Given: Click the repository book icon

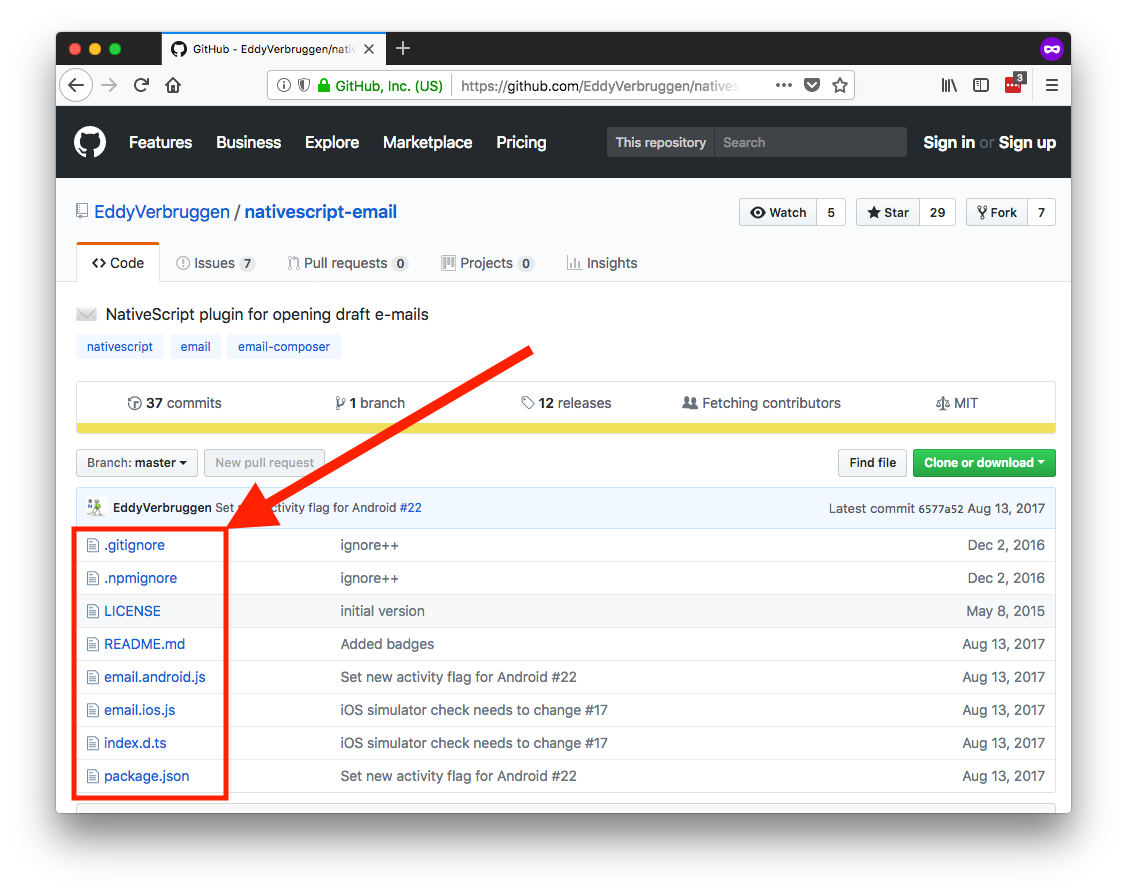Looking at the screenshot, I should point(82,211).
